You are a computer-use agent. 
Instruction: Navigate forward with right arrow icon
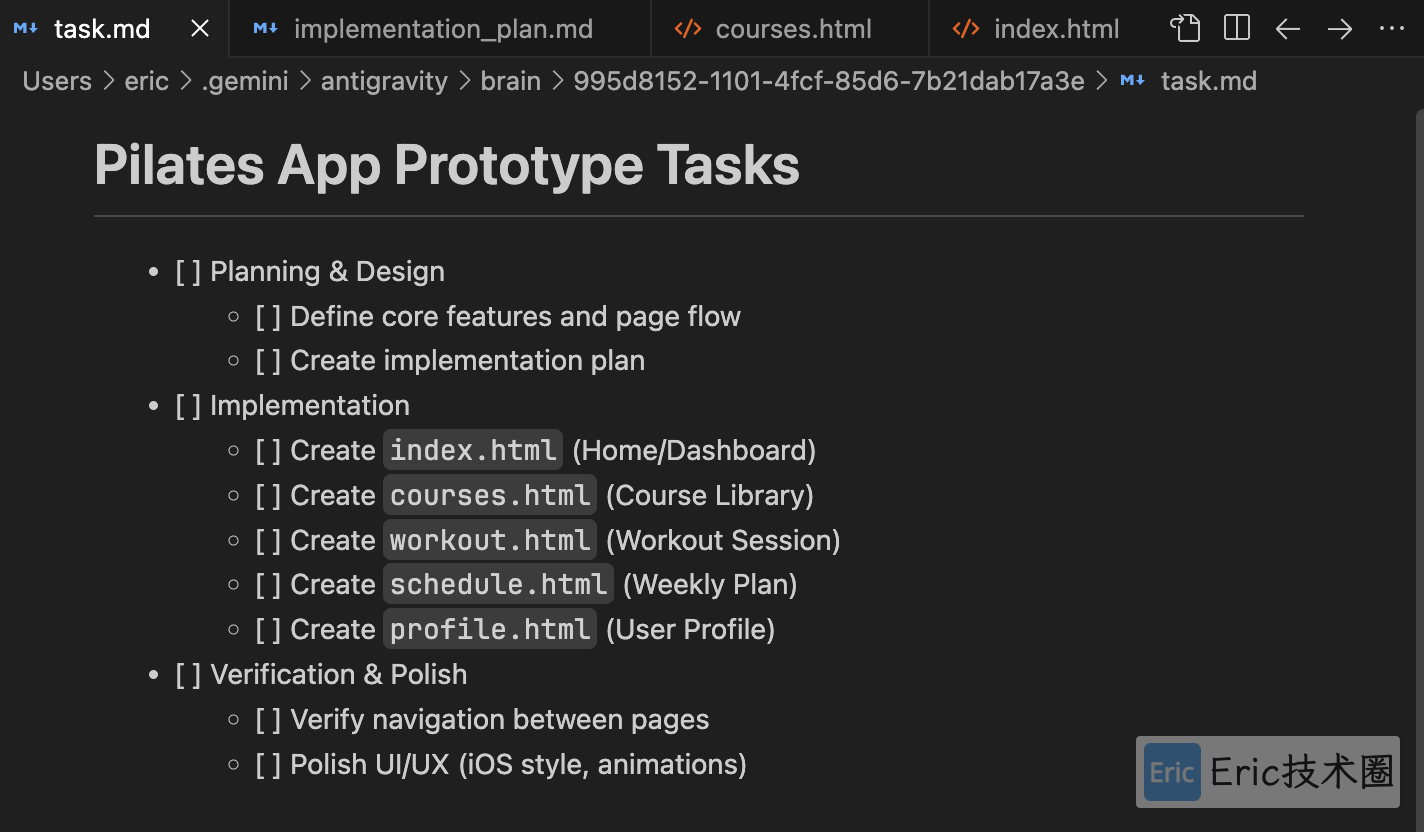[1340, 29]
